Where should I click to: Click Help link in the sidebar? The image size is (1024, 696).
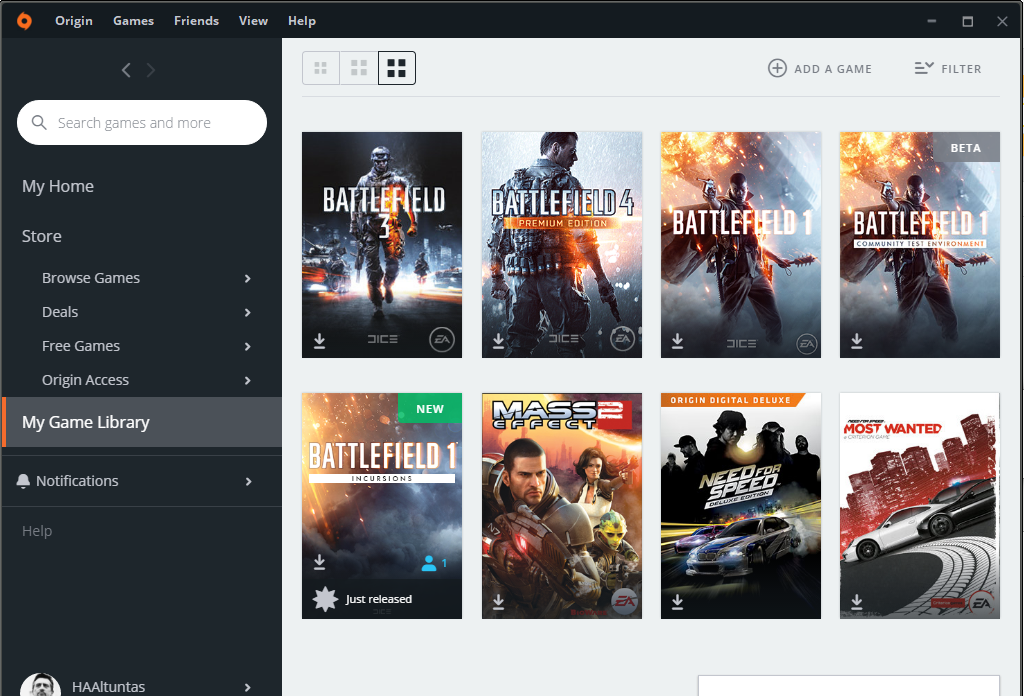(x=37, y=531)
